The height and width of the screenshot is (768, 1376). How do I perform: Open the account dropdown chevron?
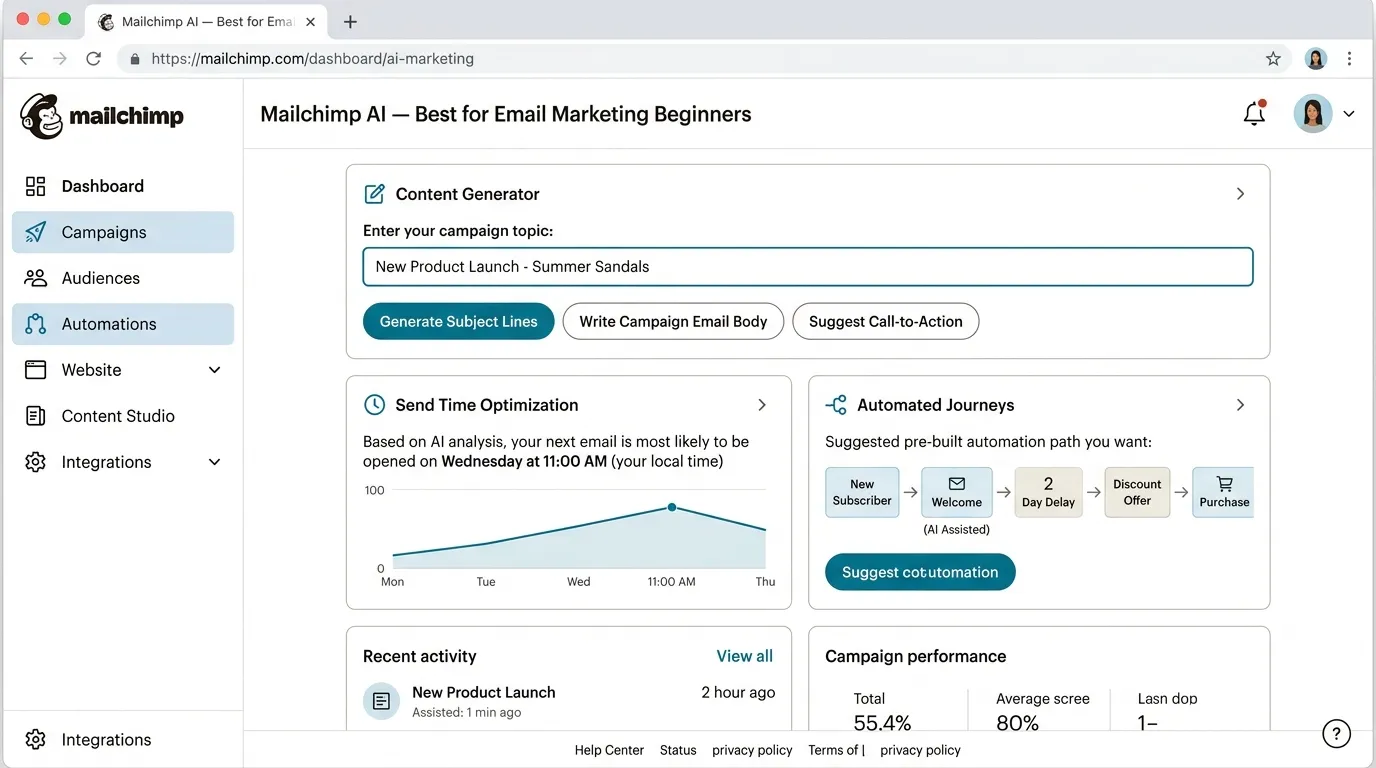click(x=1349, y=114)
